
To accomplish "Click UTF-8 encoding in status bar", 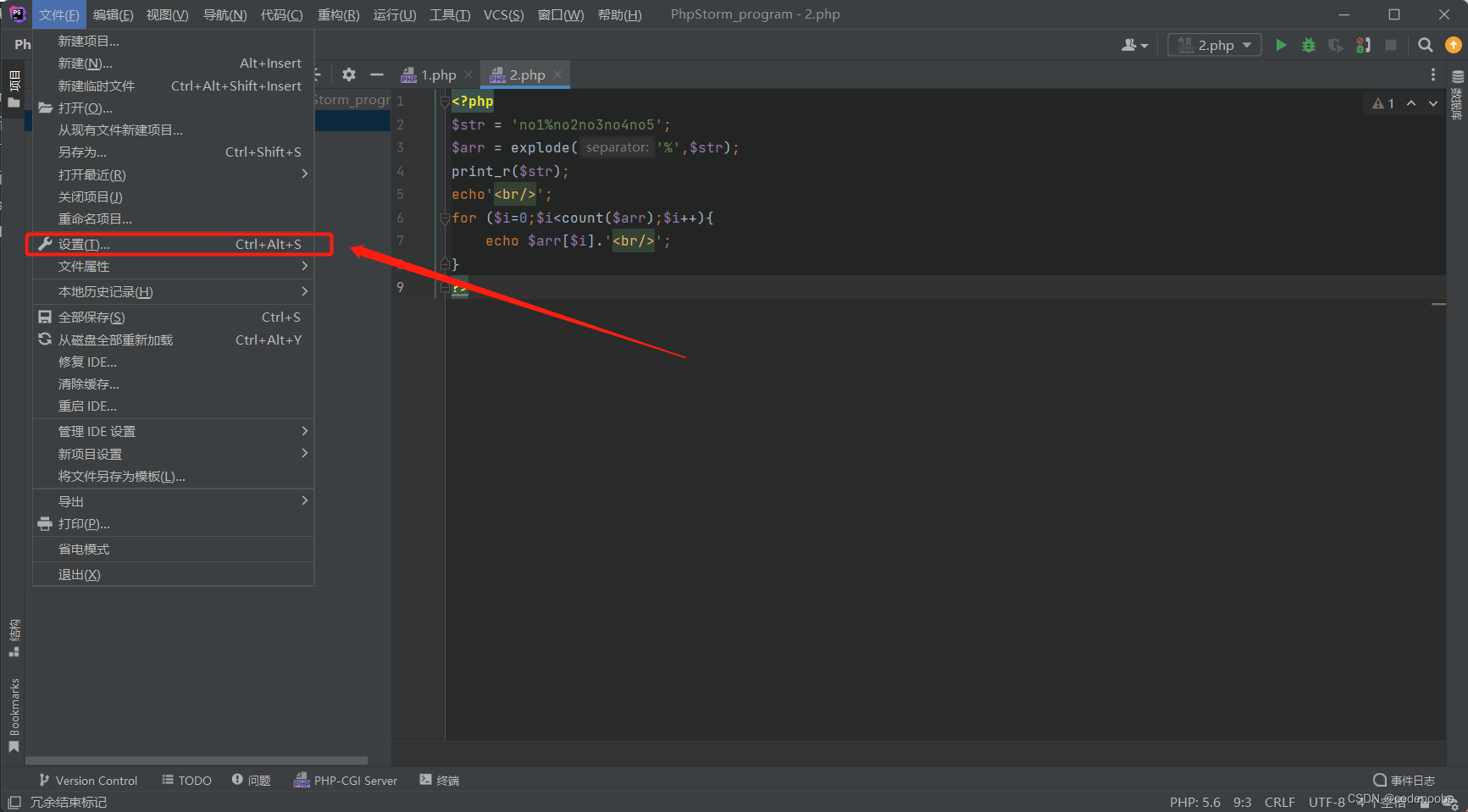I will click(1327, 802).
